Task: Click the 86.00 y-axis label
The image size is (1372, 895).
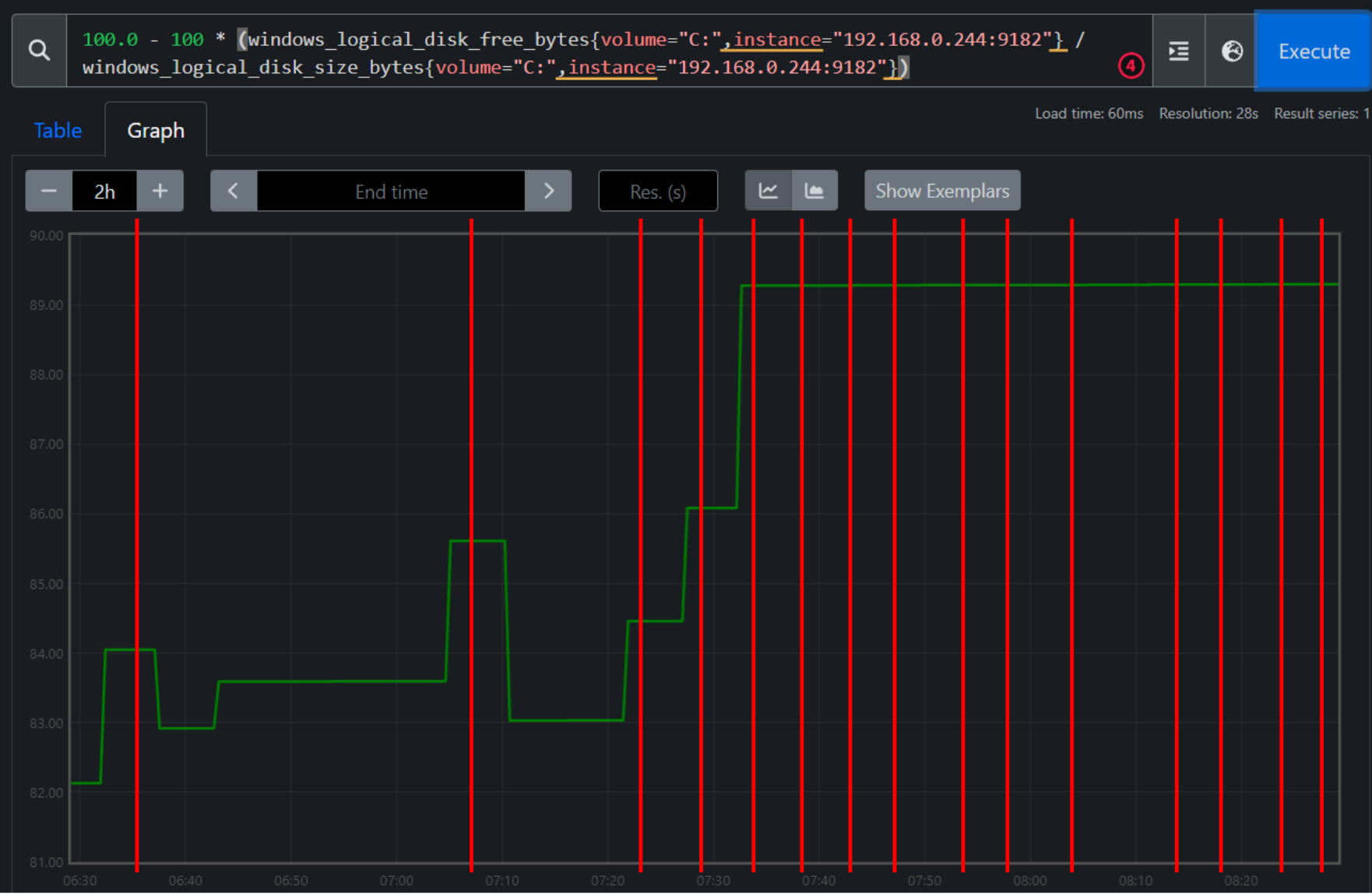Action: pyautogui.click(x=47, y=514)
